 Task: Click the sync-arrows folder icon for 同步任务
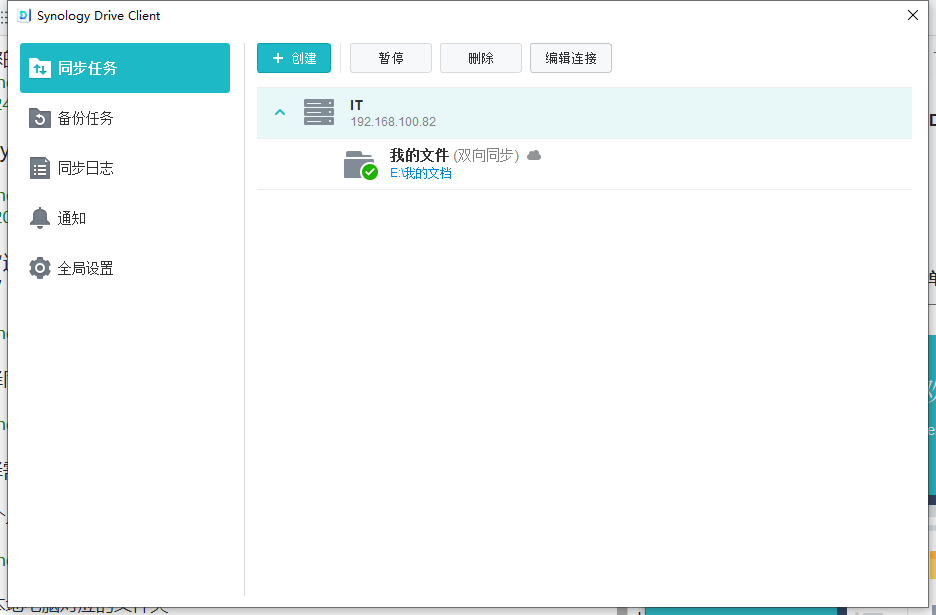coord(40,68)
